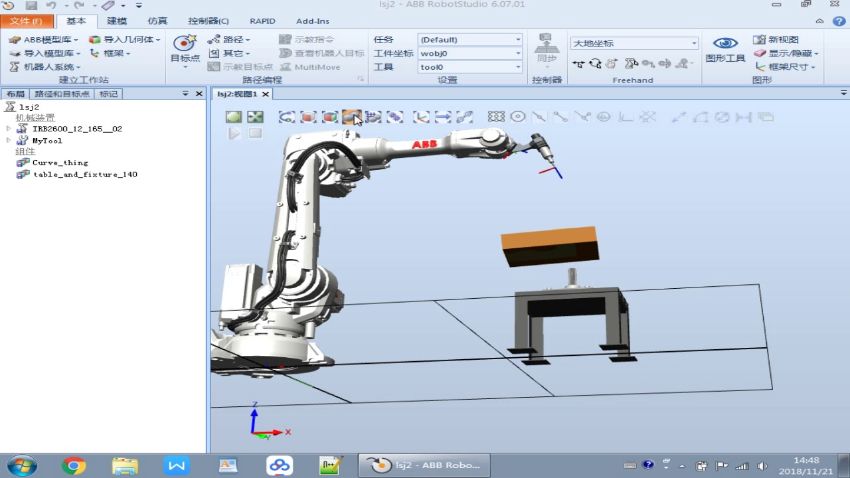Viewport: 850px width, 478px height.
Task: Click the Freehand Move icon
Action: click(x=578, y=64)
